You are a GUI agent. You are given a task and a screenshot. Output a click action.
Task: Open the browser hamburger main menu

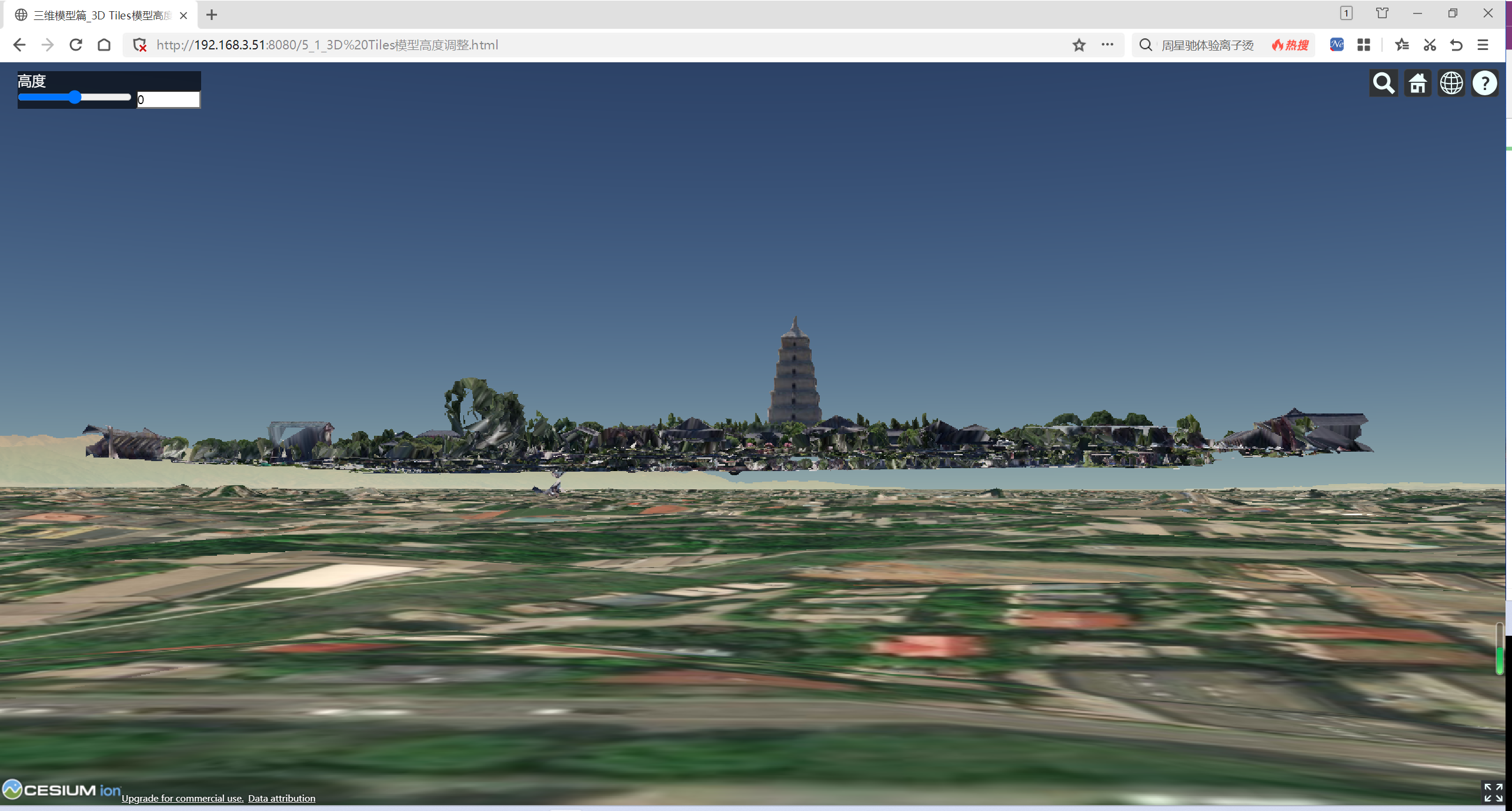(1483, 45)
